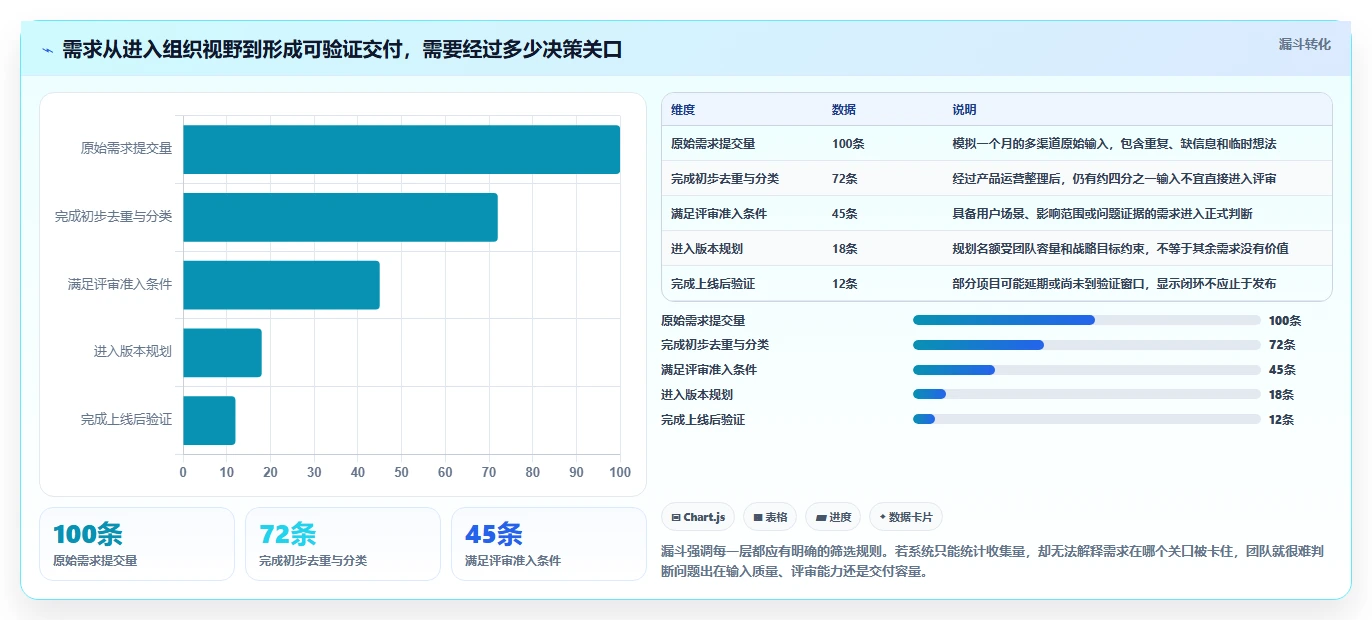Viewport: 1372px width, 620px height.
Task: Click the lightning icon before the title
Action: 48,50
